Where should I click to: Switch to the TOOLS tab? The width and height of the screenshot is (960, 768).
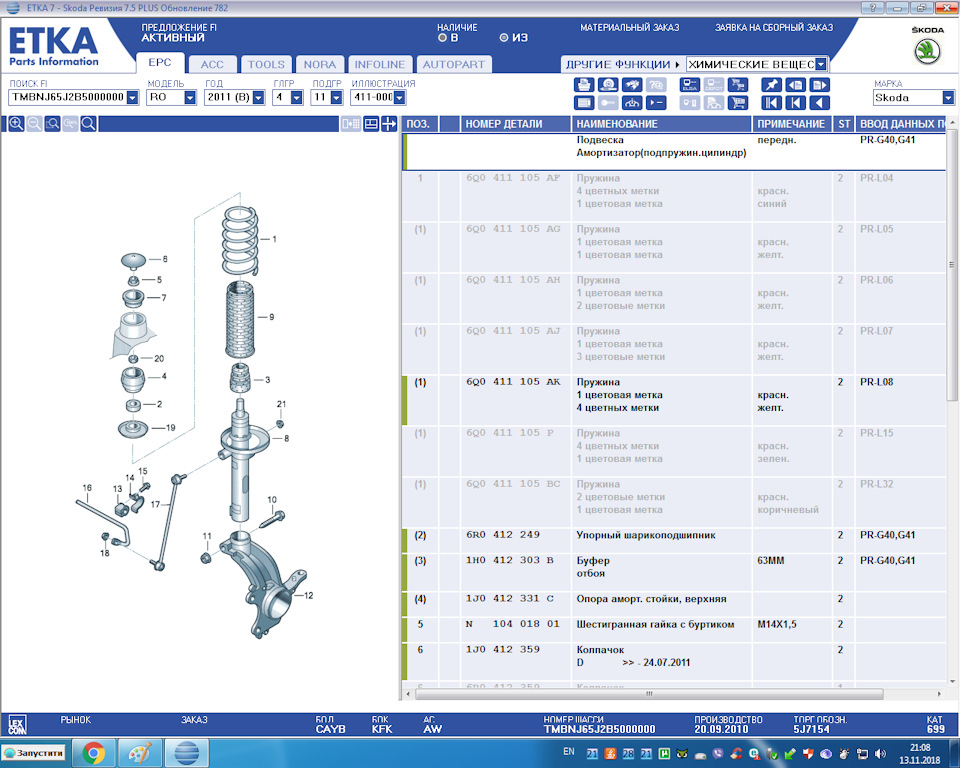266,64
